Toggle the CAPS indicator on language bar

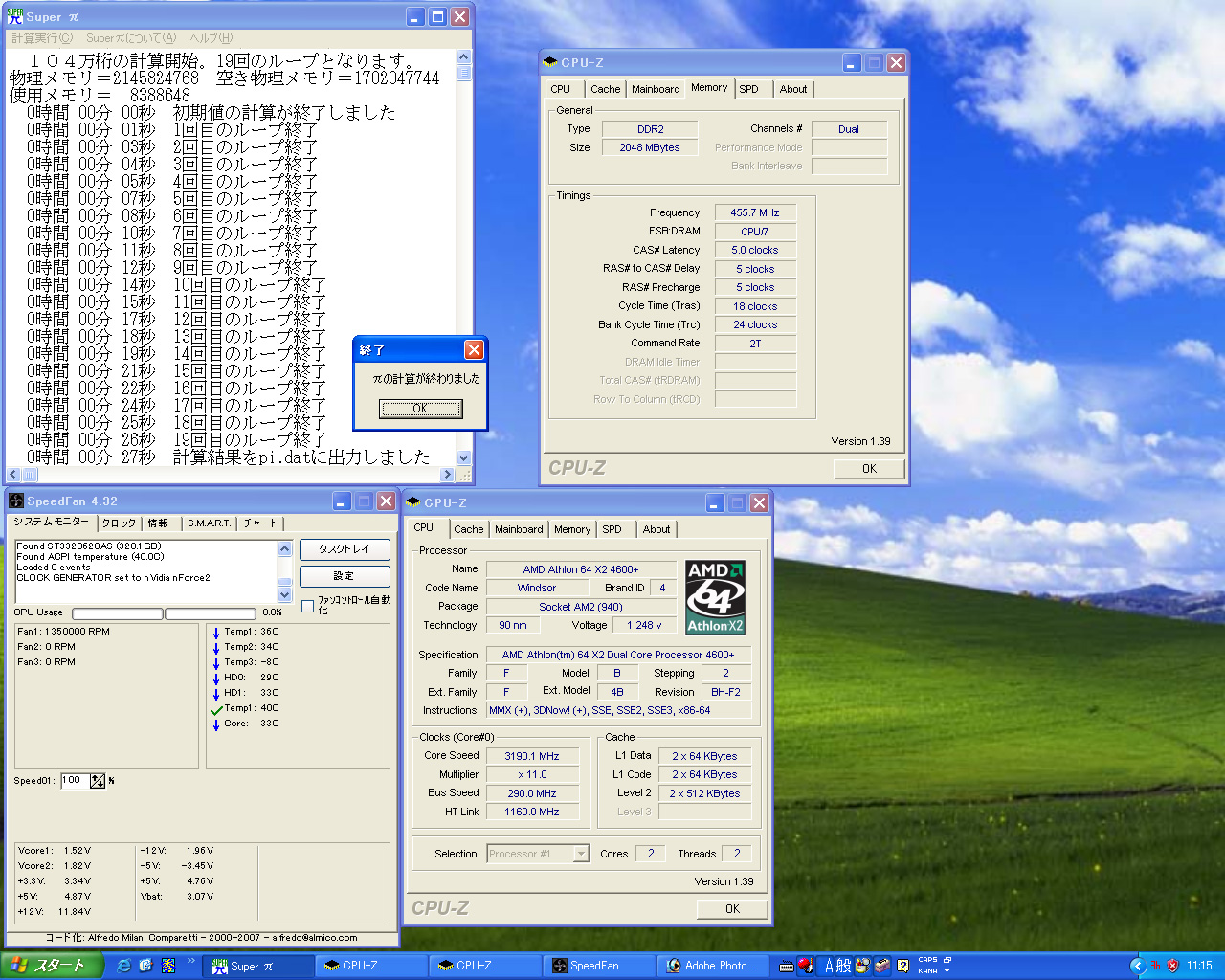click(x=927, y=959)
